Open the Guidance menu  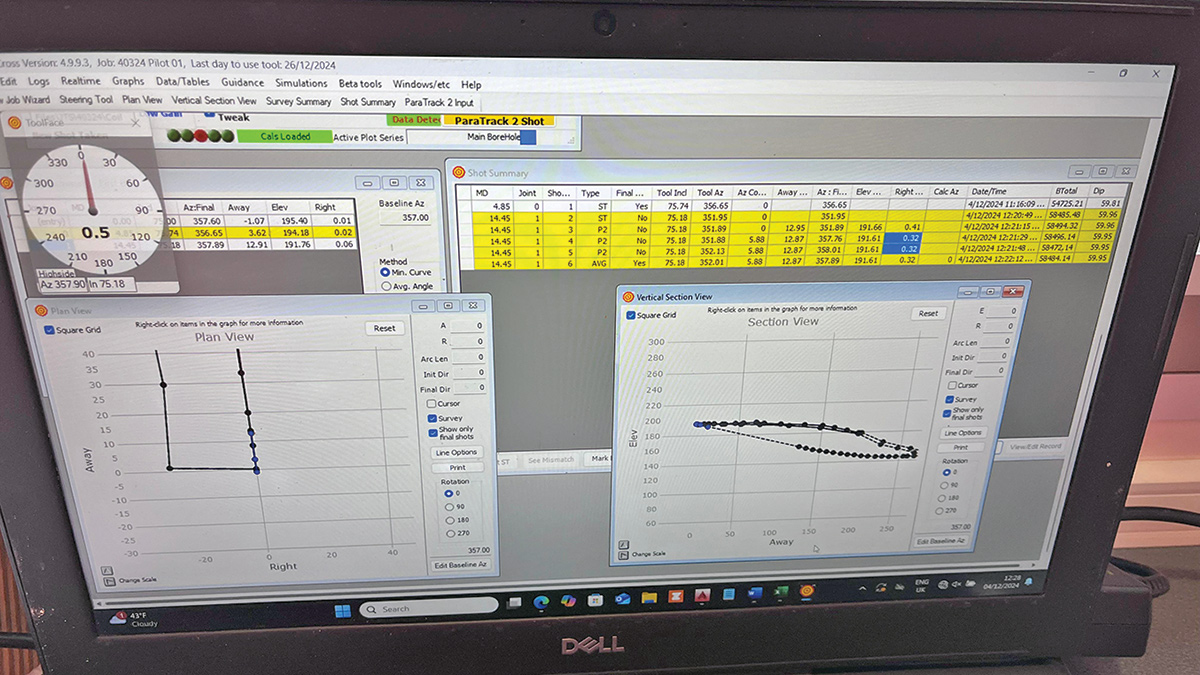(242, 83)
